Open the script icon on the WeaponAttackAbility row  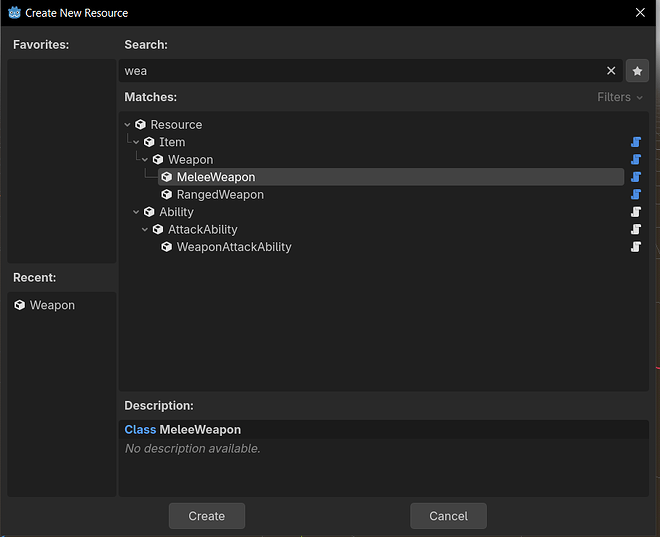point(636,247)
